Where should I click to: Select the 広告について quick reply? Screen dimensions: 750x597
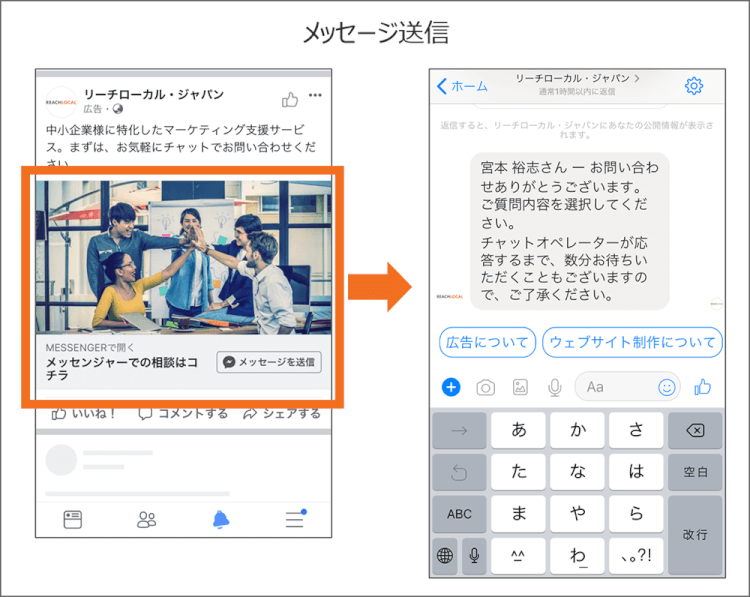pyautogui.click(x=487, y=342)
